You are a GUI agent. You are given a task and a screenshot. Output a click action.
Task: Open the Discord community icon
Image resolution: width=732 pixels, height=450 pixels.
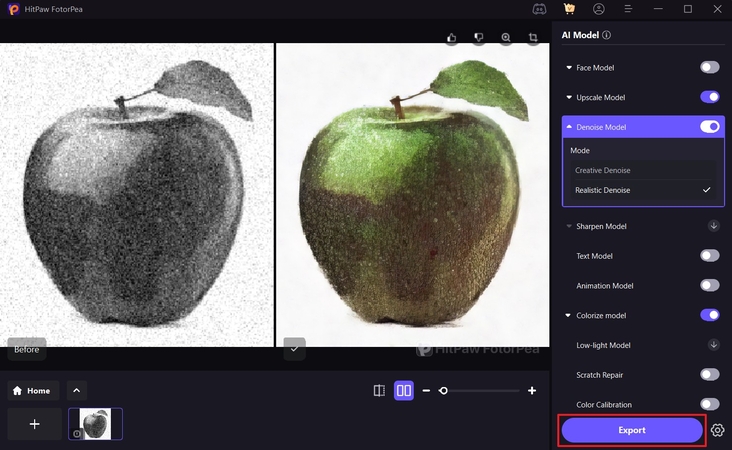(x=539, y=9)
